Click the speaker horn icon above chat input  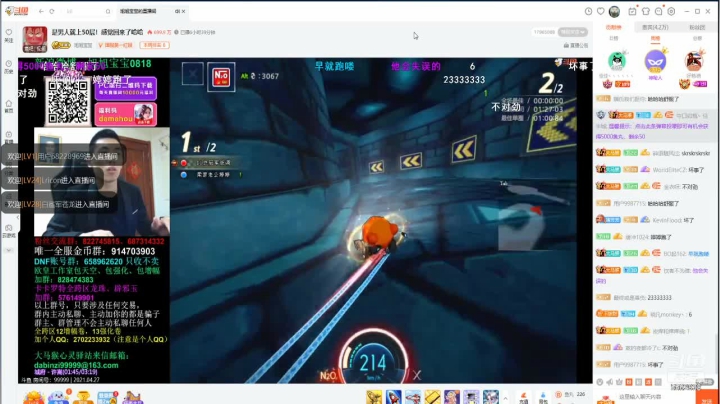pyautogui.click(x=609, y=382)
